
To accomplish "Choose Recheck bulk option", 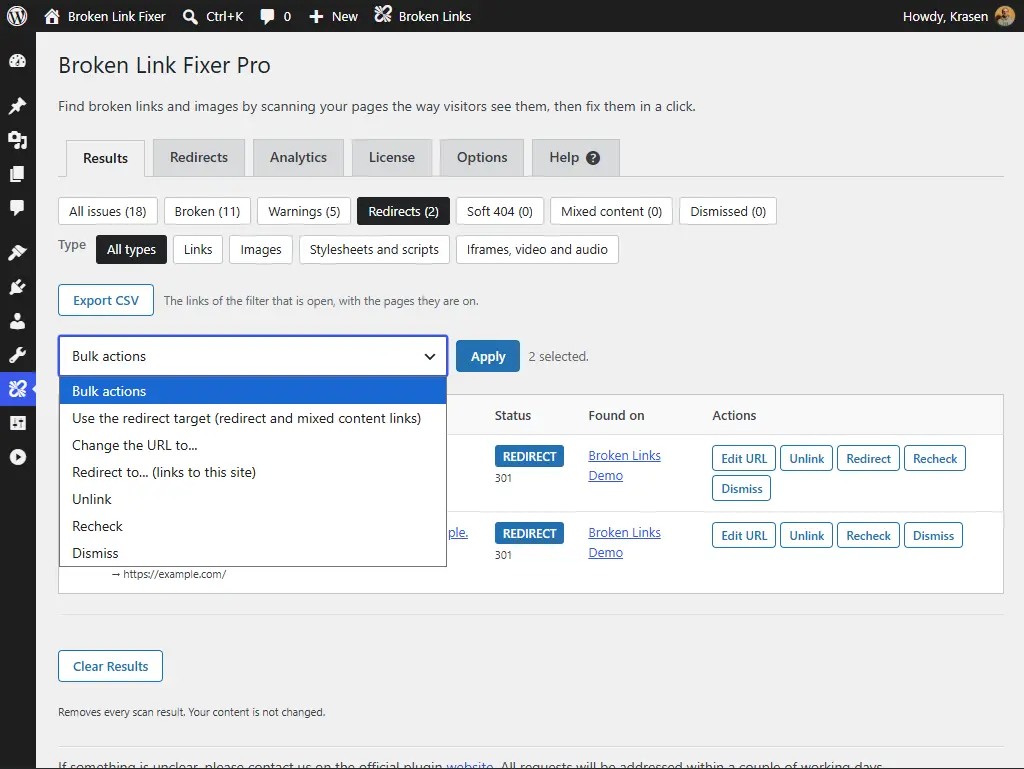I will pos(253,526).
